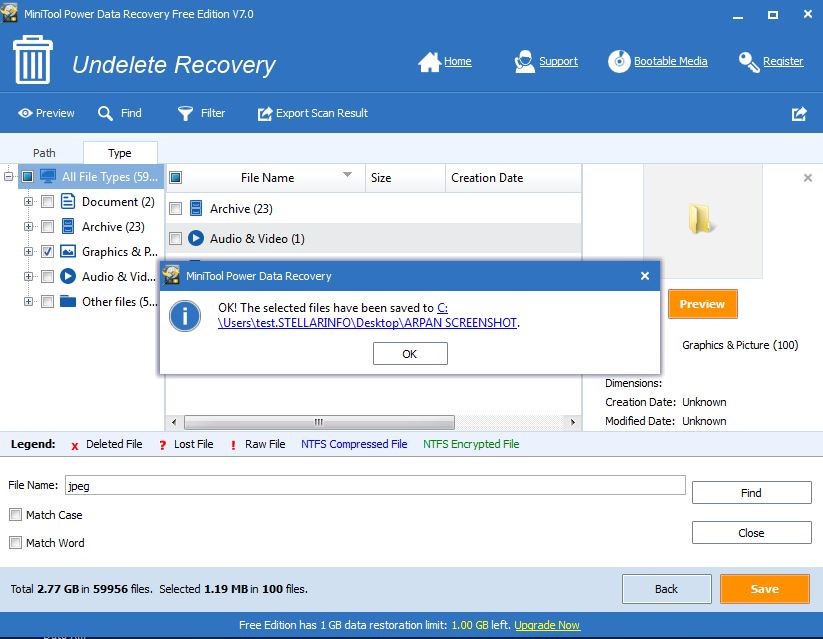
Task: Click the Bootable Media disc icon
Action: point(619,61)
